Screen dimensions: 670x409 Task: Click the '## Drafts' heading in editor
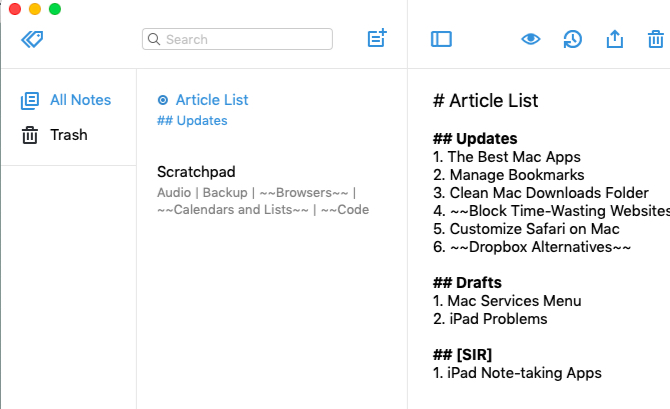tap(467, 283)
